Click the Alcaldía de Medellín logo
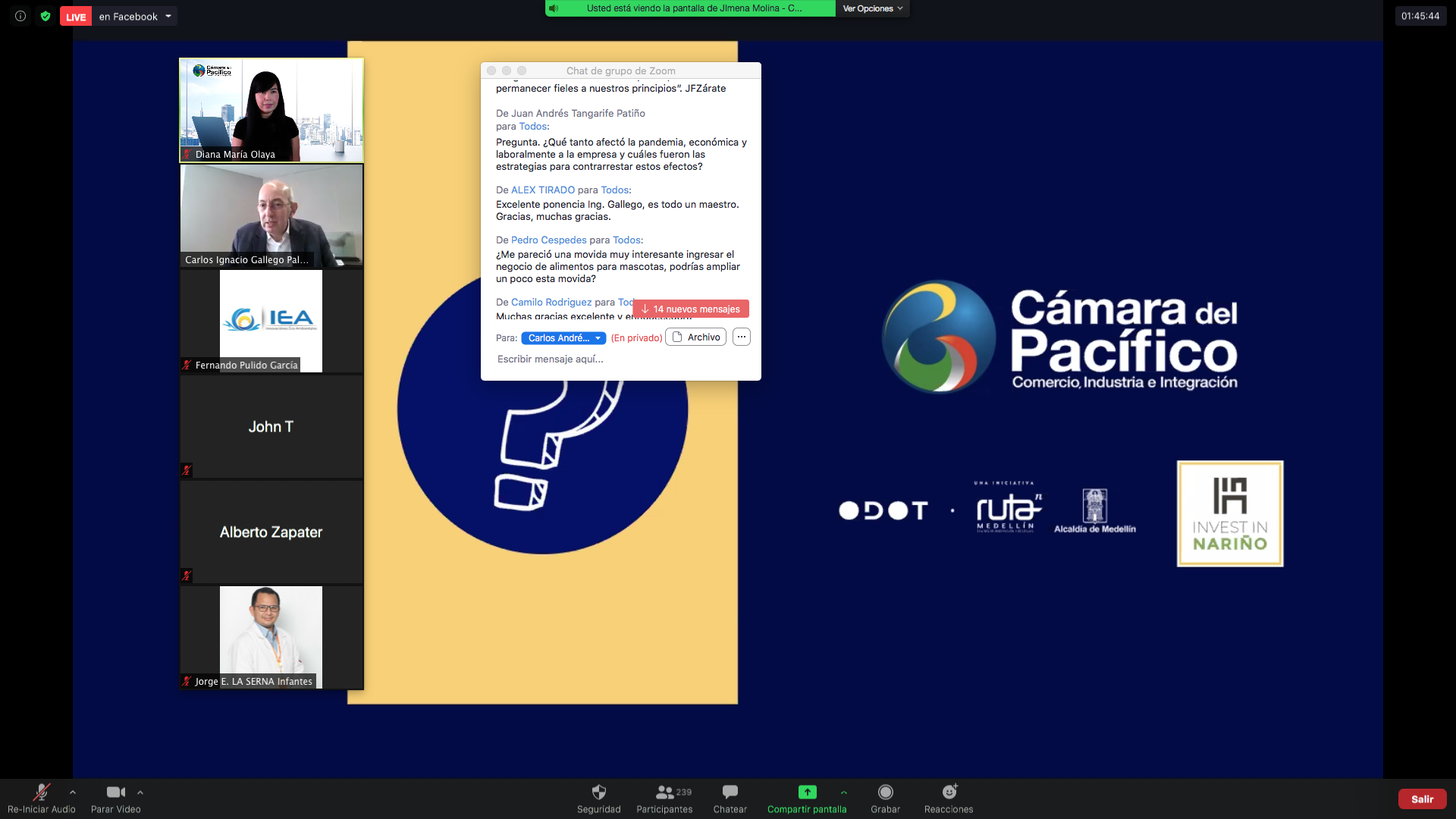 (x=1095, y=510)
